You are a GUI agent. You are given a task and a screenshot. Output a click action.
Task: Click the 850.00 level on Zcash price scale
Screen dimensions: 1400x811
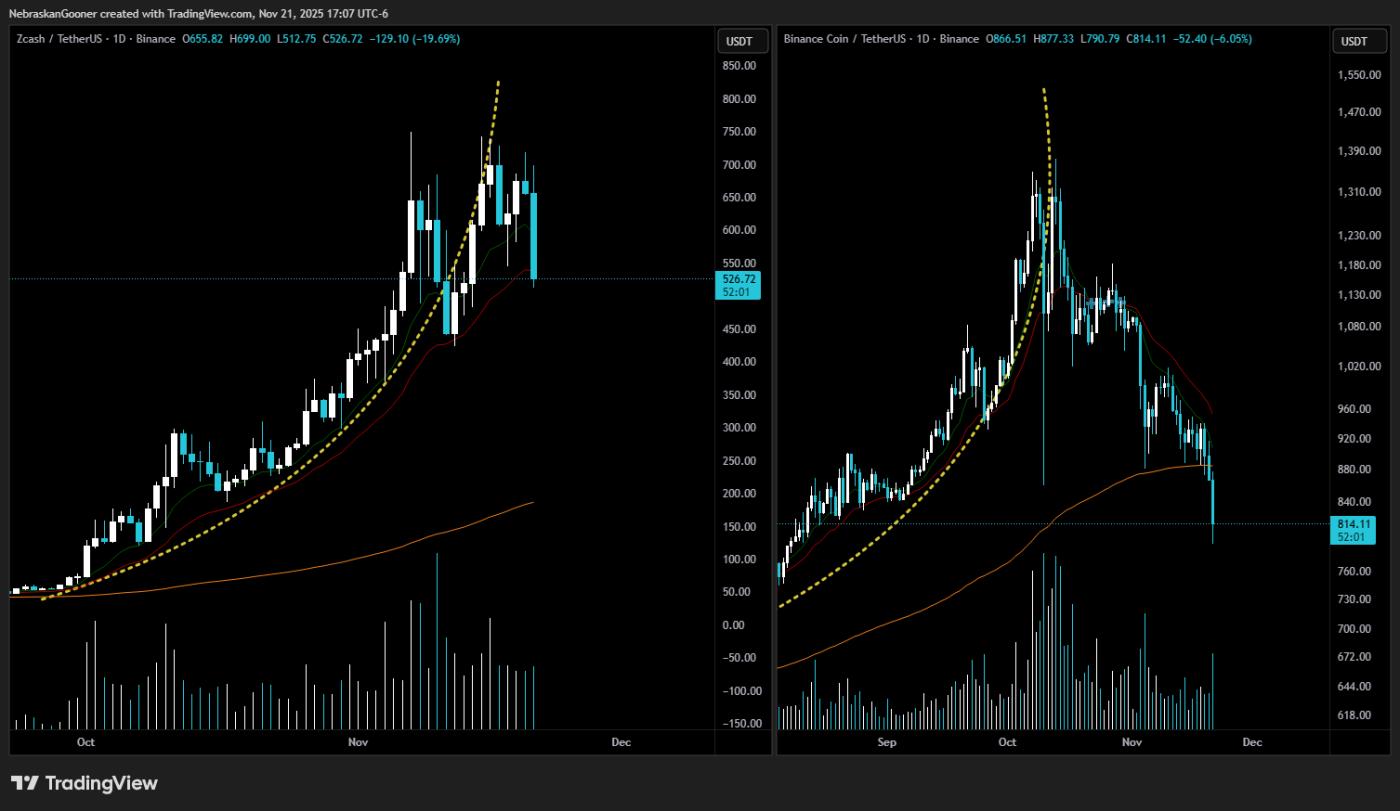pos(740,66)
